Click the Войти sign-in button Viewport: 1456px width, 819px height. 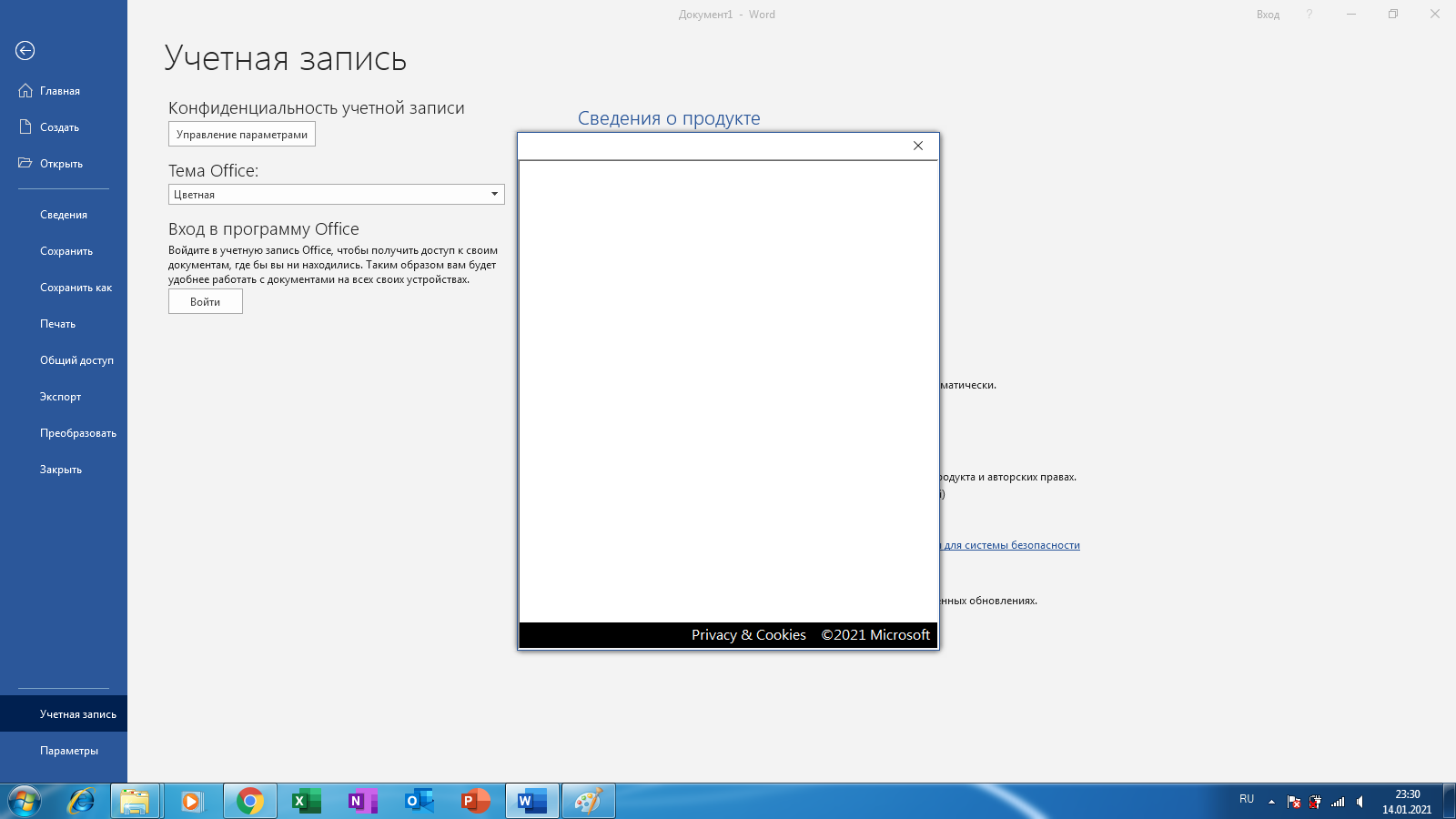pos(206,302)
